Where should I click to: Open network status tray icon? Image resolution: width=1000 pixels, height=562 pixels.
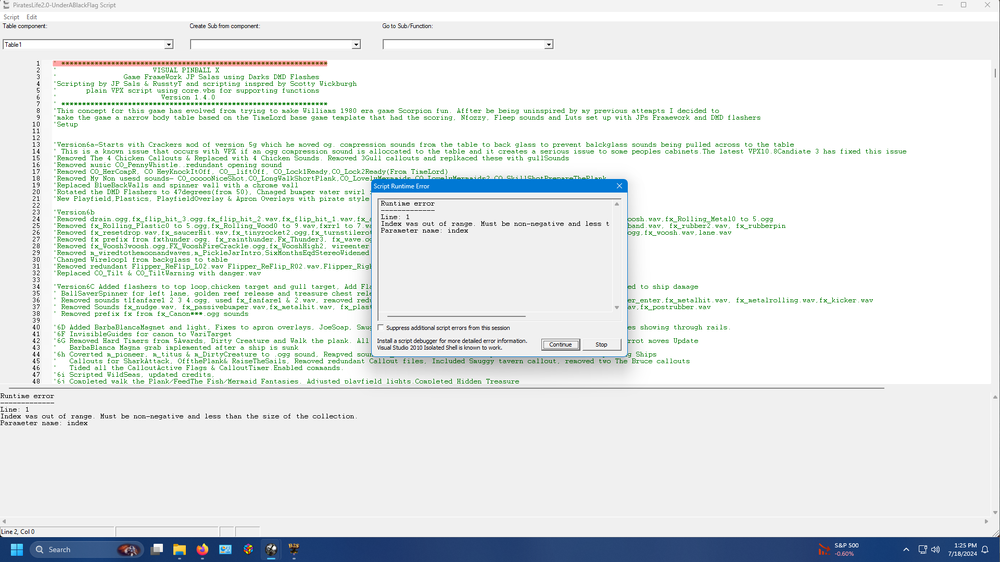click(922, 549)
